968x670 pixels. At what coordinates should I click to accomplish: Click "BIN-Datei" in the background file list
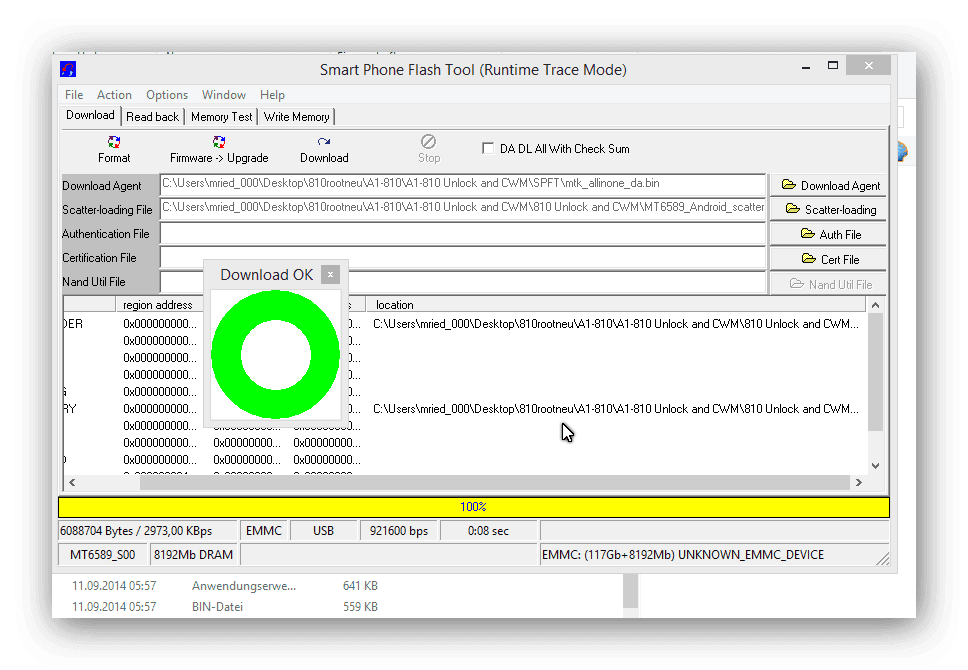click(217, 607)
